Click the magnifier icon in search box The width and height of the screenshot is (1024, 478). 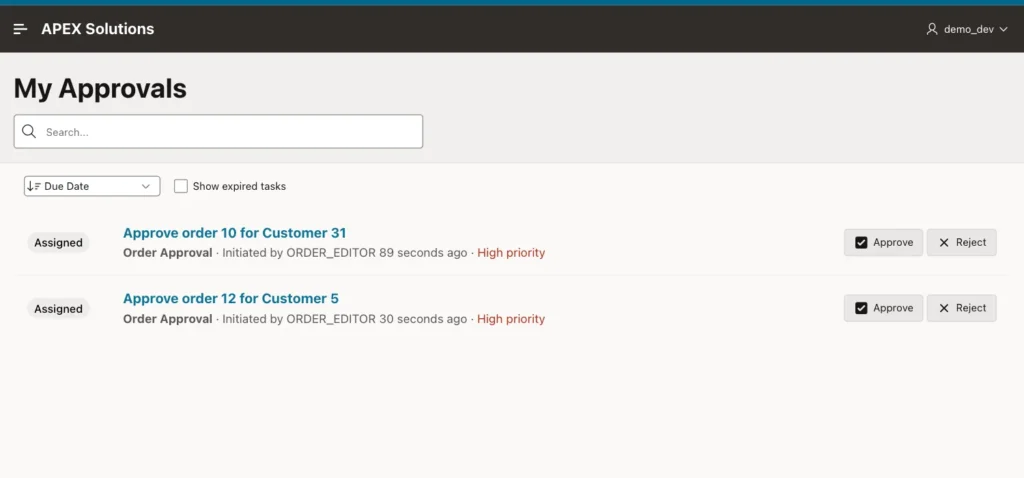[x=29, y=131]
